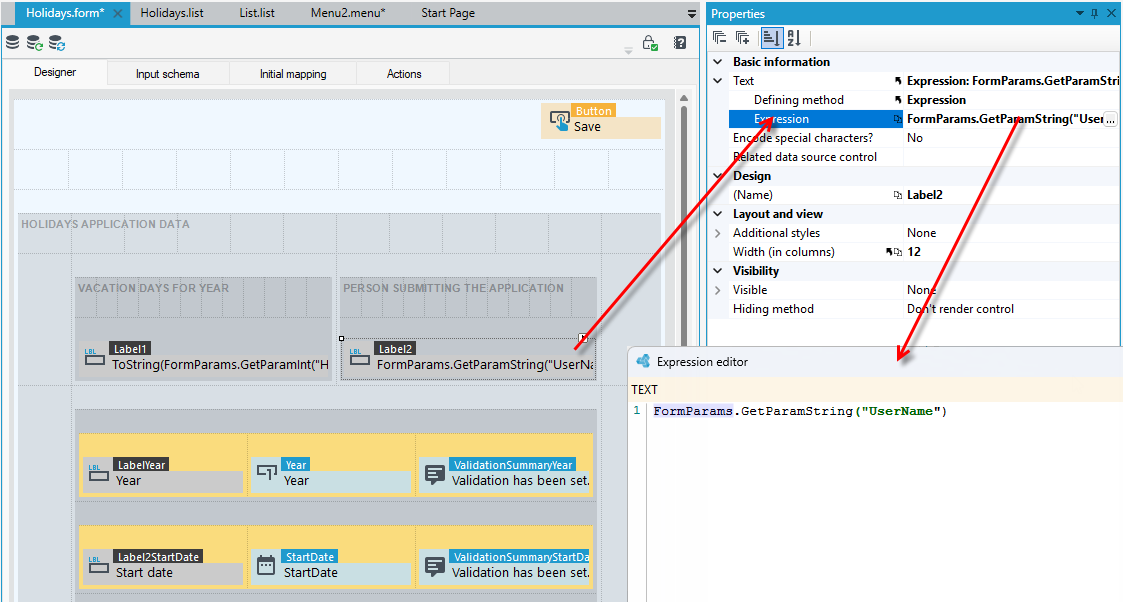
Task: Click the padlock icon with the green check
Action: pos(650,43)
